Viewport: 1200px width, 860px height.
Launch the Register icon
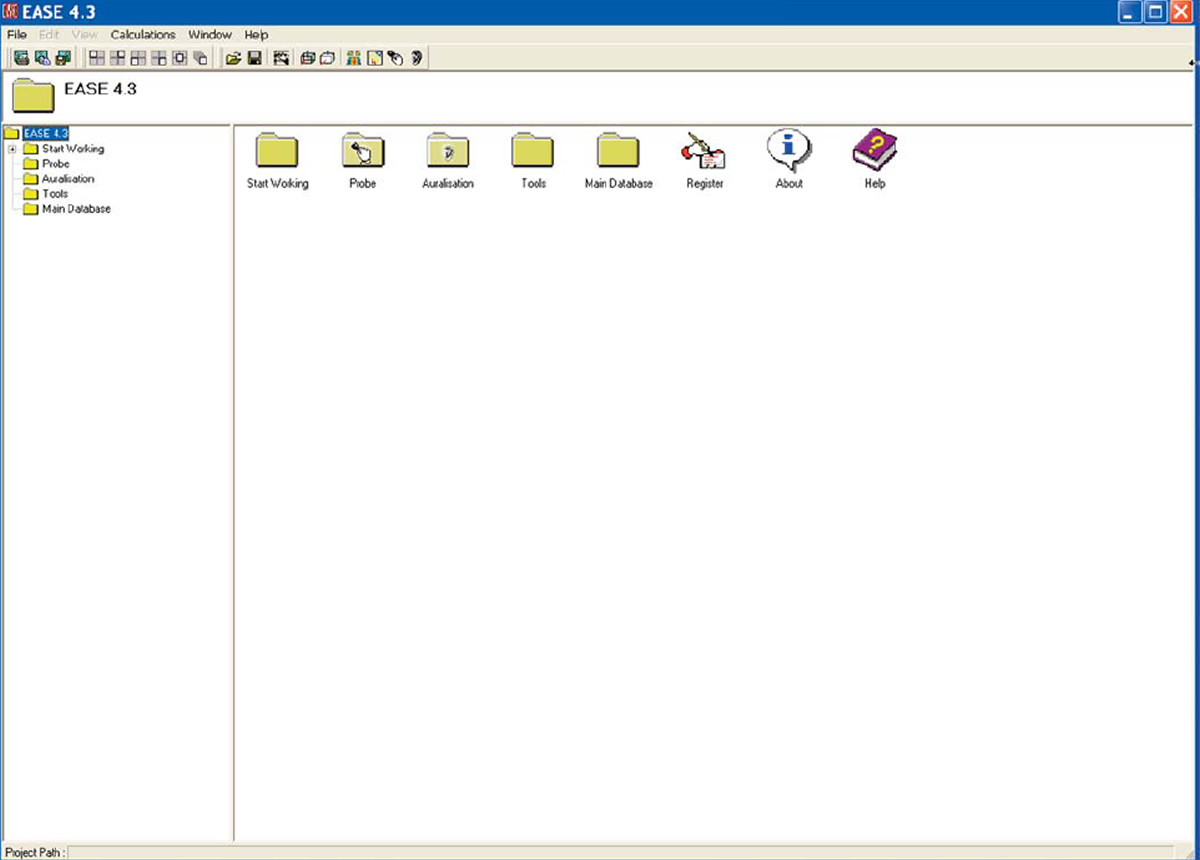[704, 151]
